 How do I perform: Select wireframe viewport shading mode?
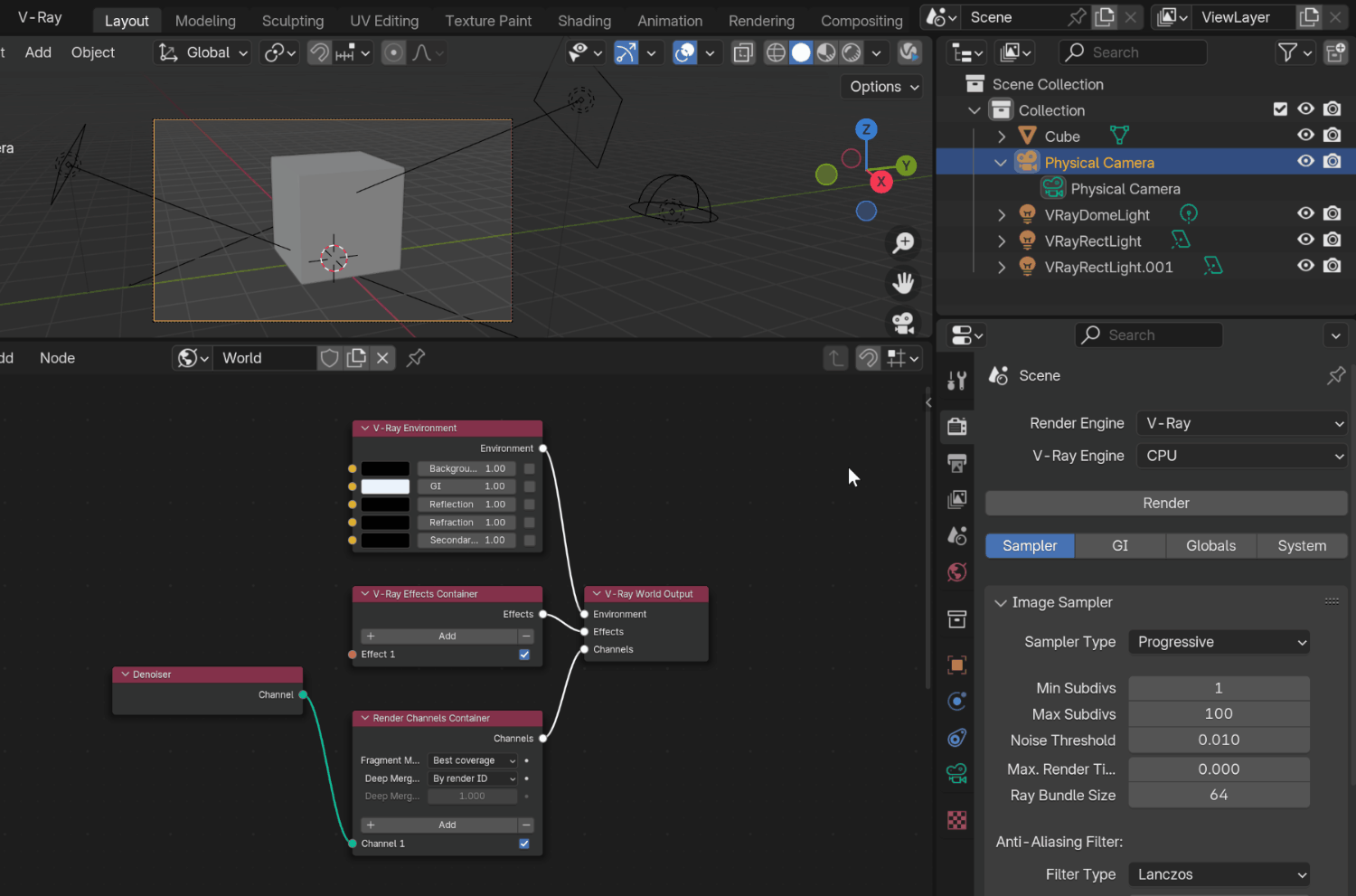point(776,52)
